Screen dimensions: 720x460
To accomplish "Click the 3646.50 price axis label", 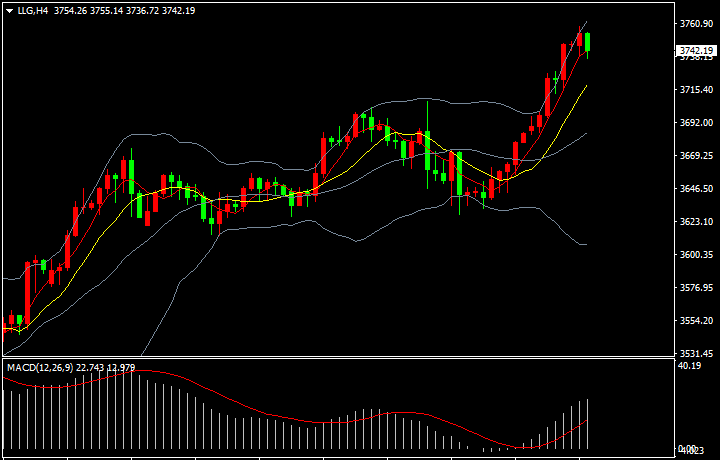I will [696, 189].
